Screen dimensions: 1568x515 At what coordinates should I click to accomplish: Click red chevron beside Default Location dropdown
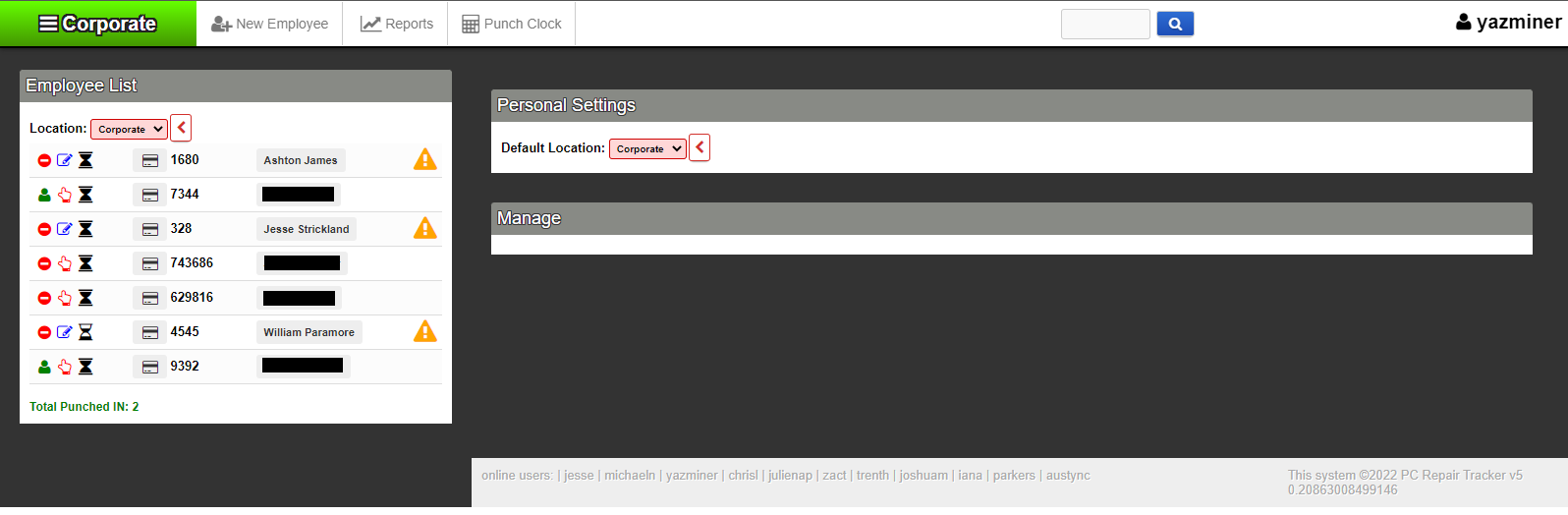[x=700, y=147]
